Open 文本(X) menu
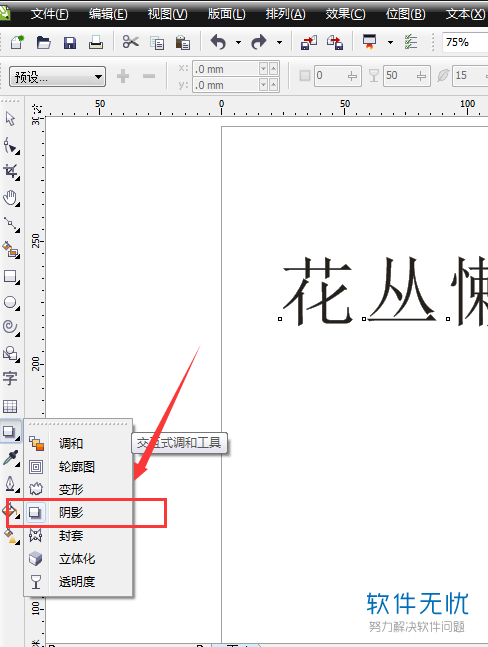The width and height of the screenshot is (488, 647). [x=465, y=14]
